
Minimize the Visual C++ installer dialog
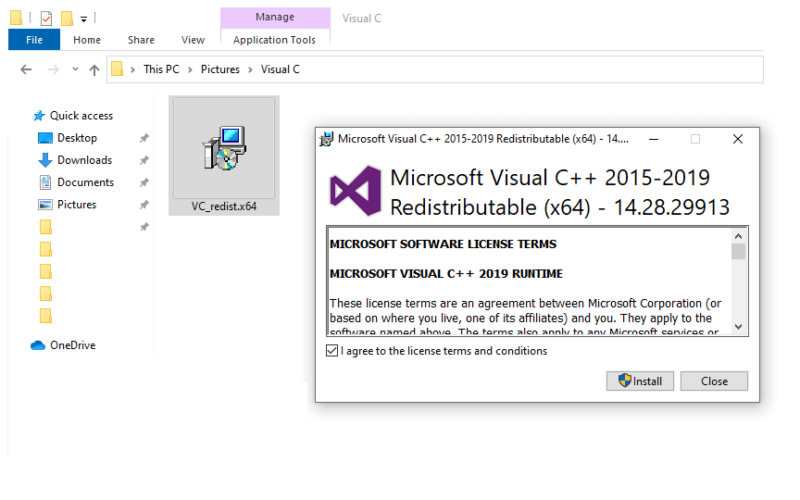click(x=654, y=139)
